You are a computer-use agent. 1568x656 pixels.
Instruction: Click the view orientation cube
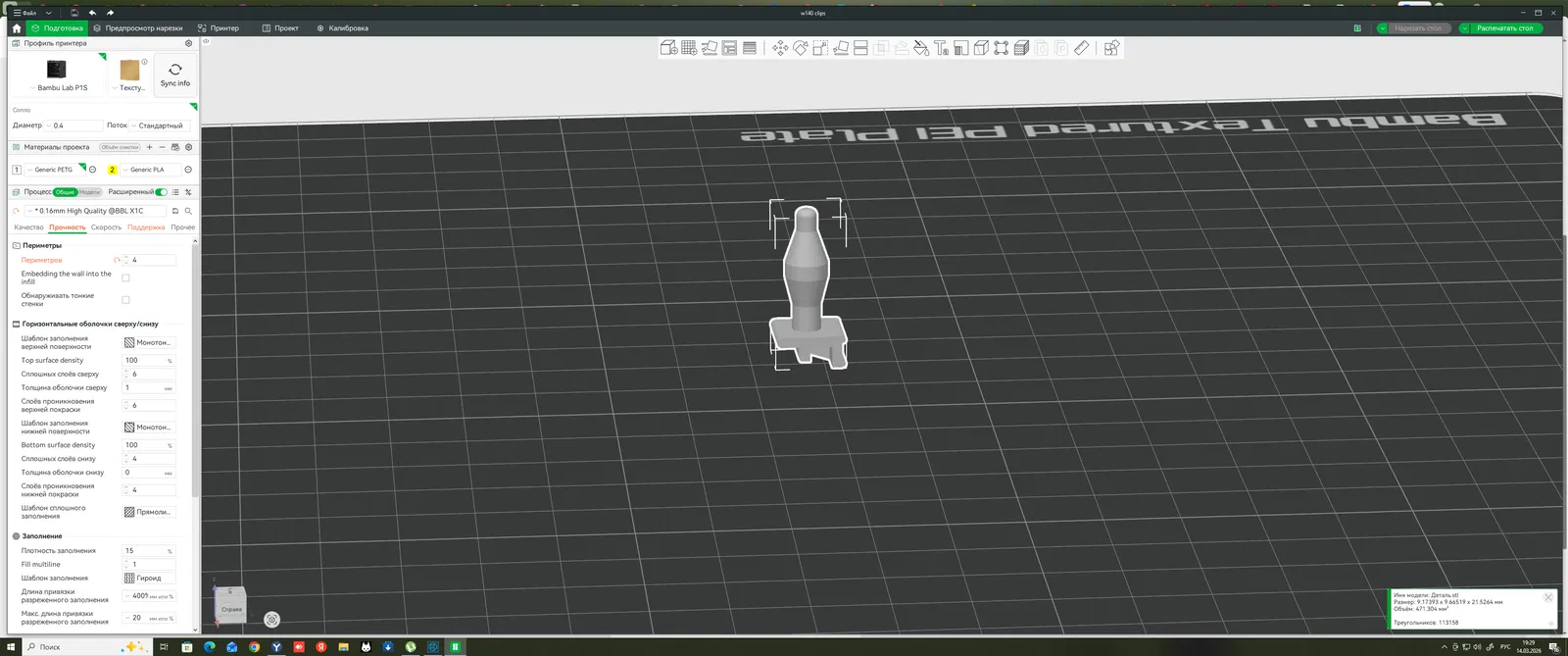click(230, 605)
